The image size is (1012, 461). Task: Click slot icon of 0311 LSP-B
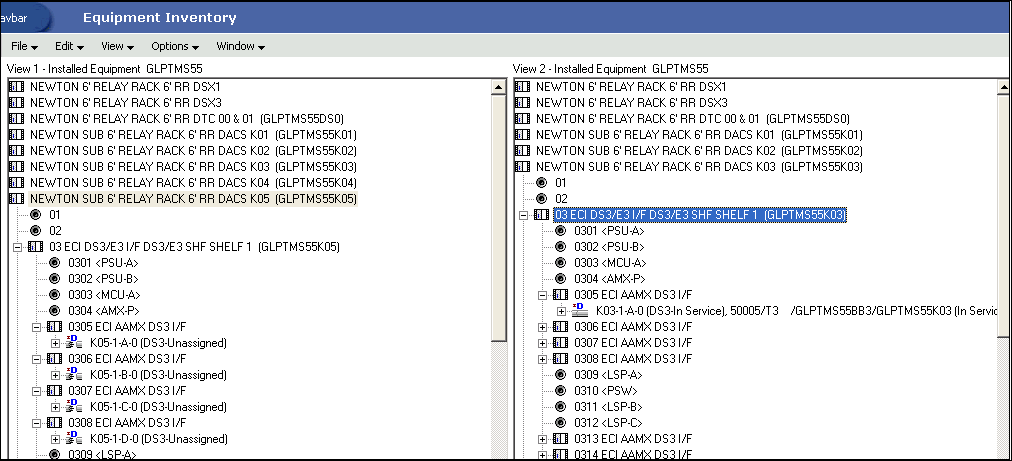(562, 407)
